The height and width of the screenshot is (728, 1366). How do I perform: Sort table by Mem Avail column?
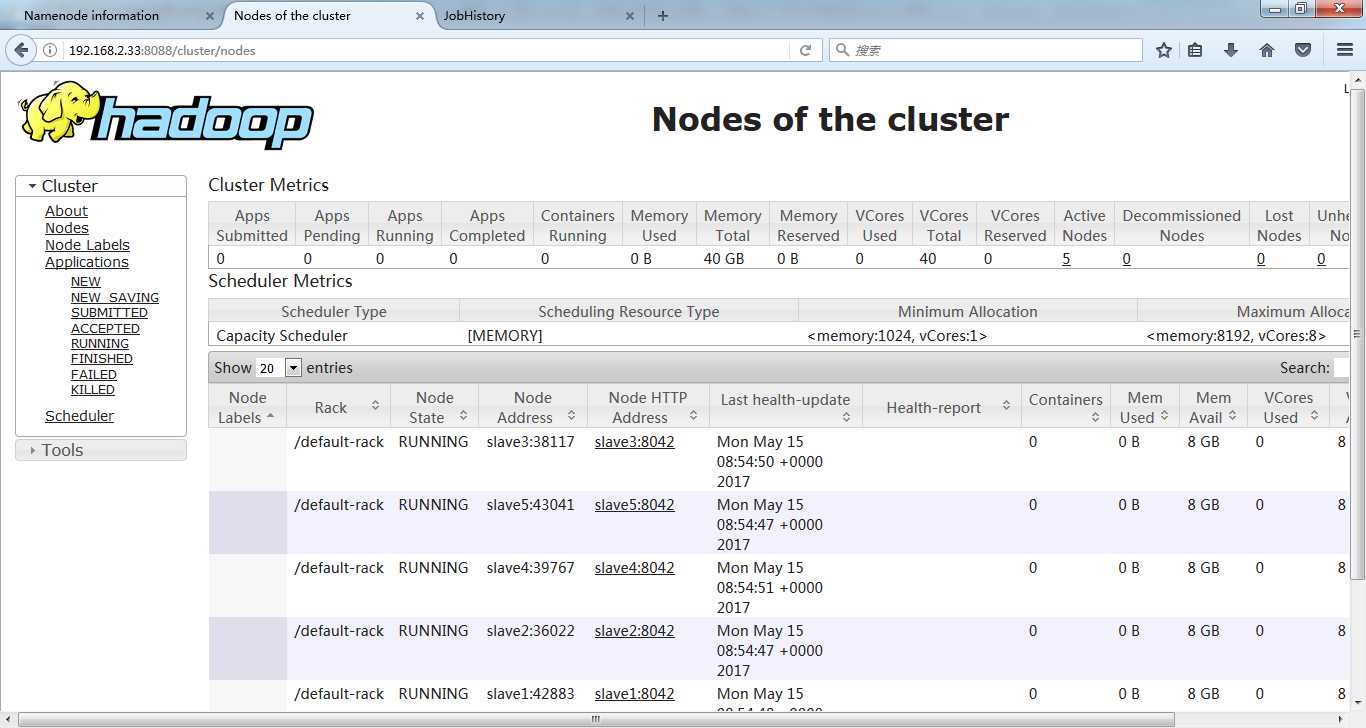(x=1214, y=407)
